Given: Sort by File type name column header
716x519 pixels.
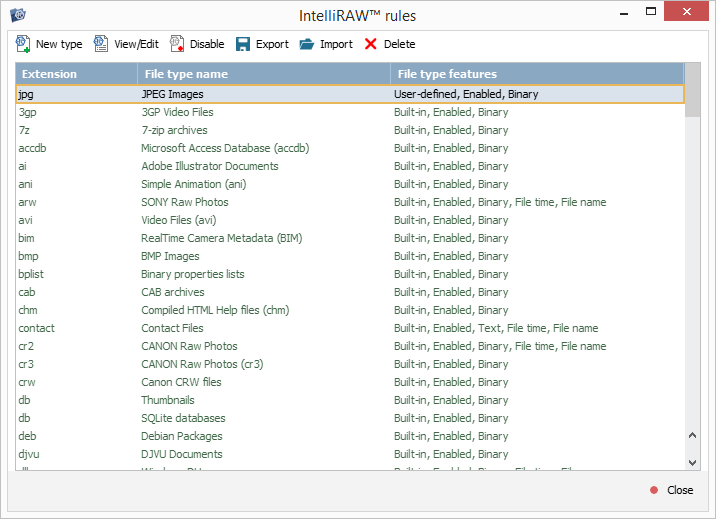Looking at the screenshot, I should click(263, 74).
